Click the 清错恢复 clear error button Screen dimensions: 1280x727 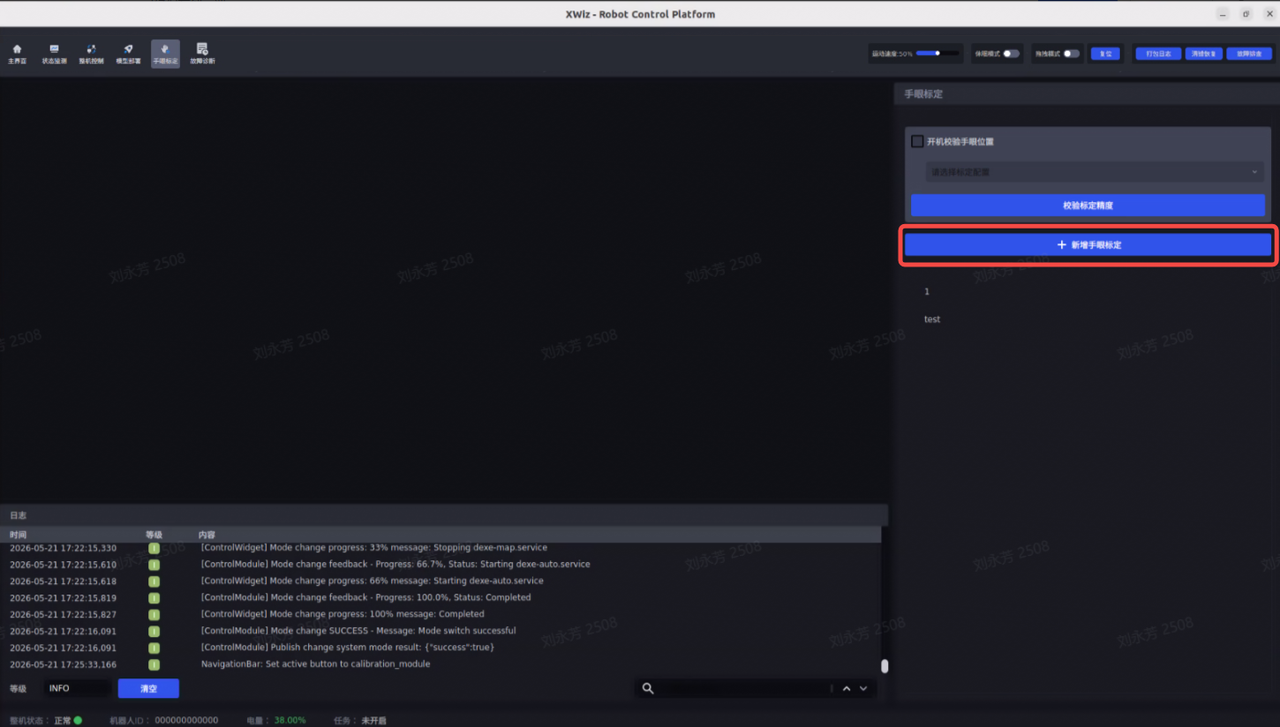pyautogui.click(x=1204, y=53)
